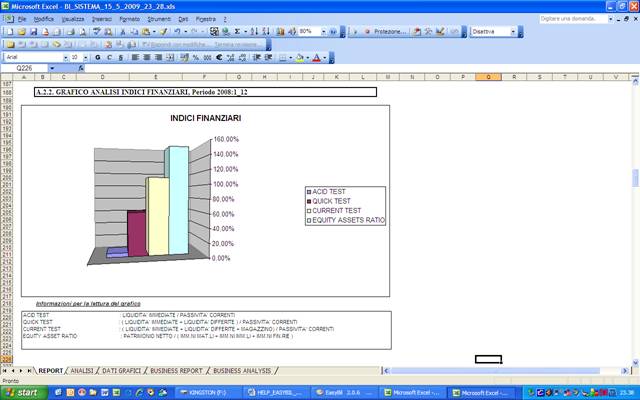Expand the paste options arrow

(x=154, y=32)
